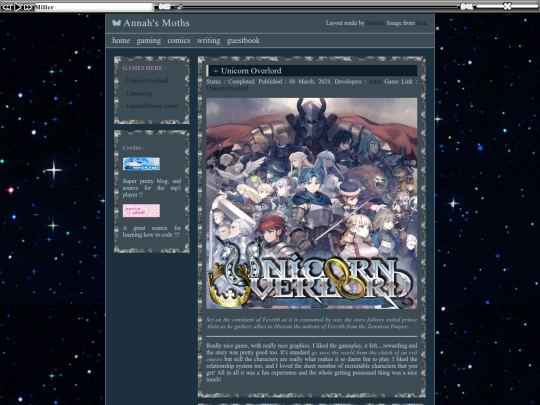This screenshot has width=540, height=405.
Task: Follow the 'here' image source link
Action: [x=421, y=23]
